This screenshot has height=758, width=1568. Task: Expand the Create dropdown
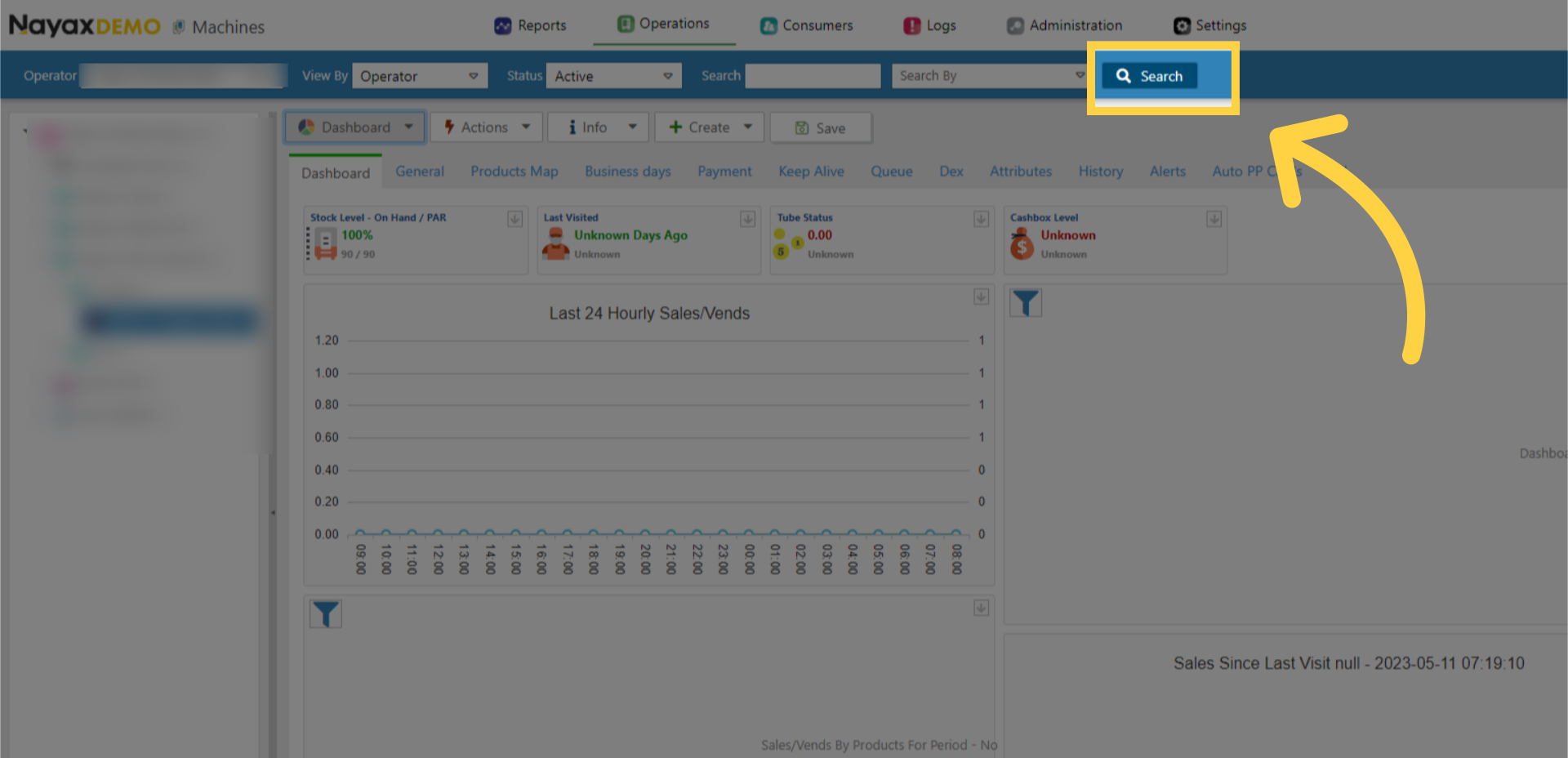(709, 127)
